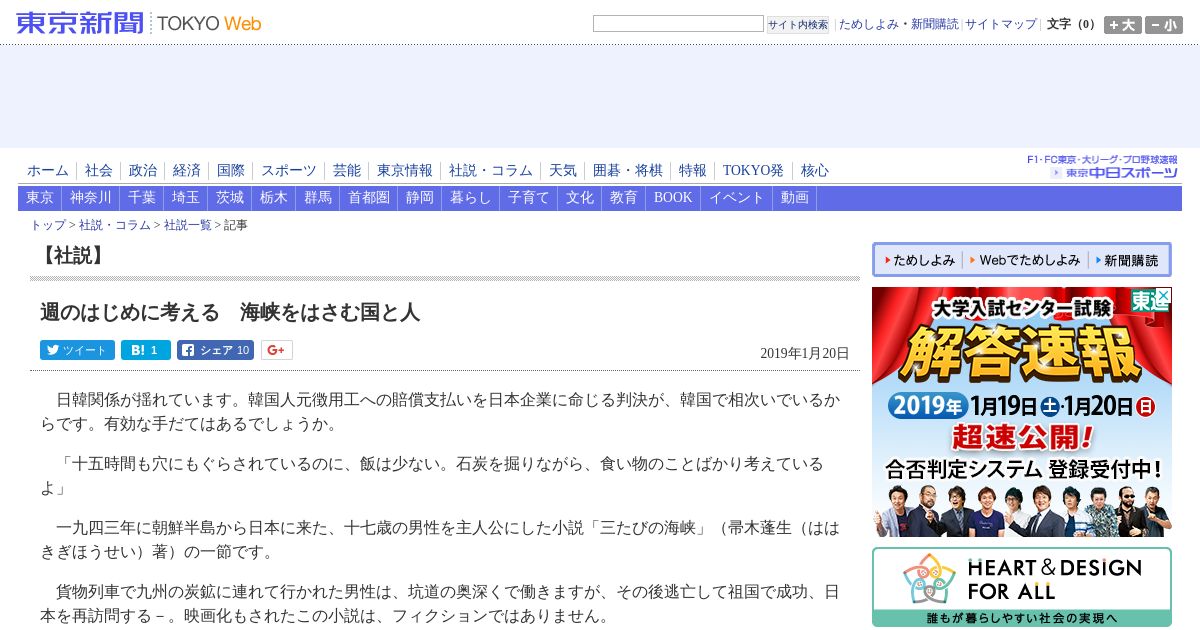Open the 東京情報 section
Image resolution: width=1200 pixels, height=630 pixels.
(x=405, y=171)
